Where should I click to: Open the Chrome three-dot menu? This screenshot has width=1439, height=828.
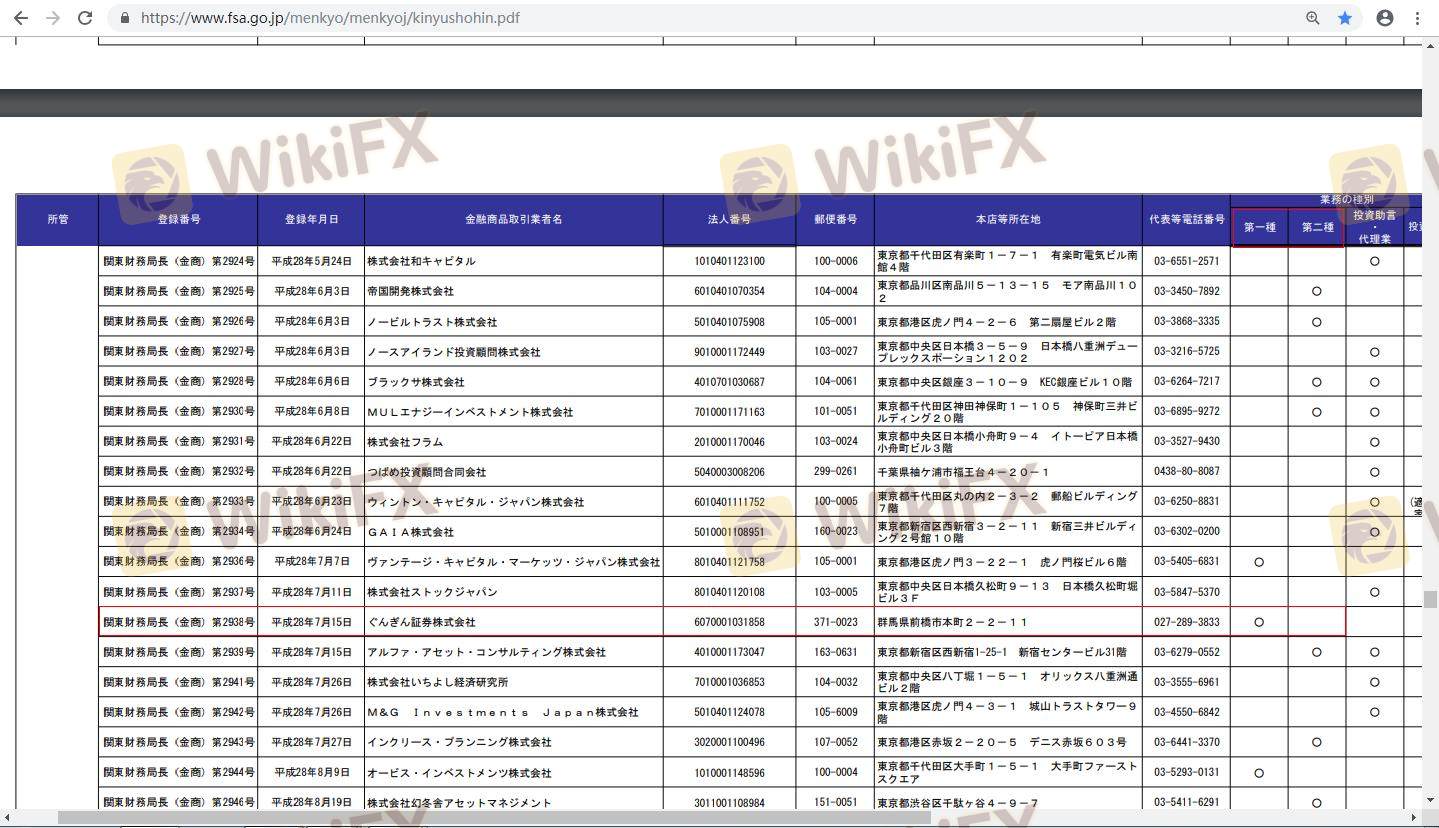[x=1417, y=18]
